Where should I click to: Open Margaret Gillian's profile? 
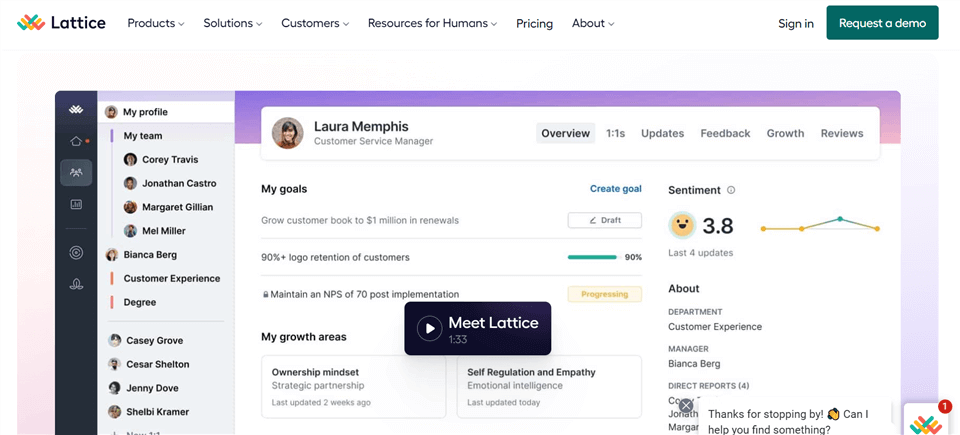170,207
